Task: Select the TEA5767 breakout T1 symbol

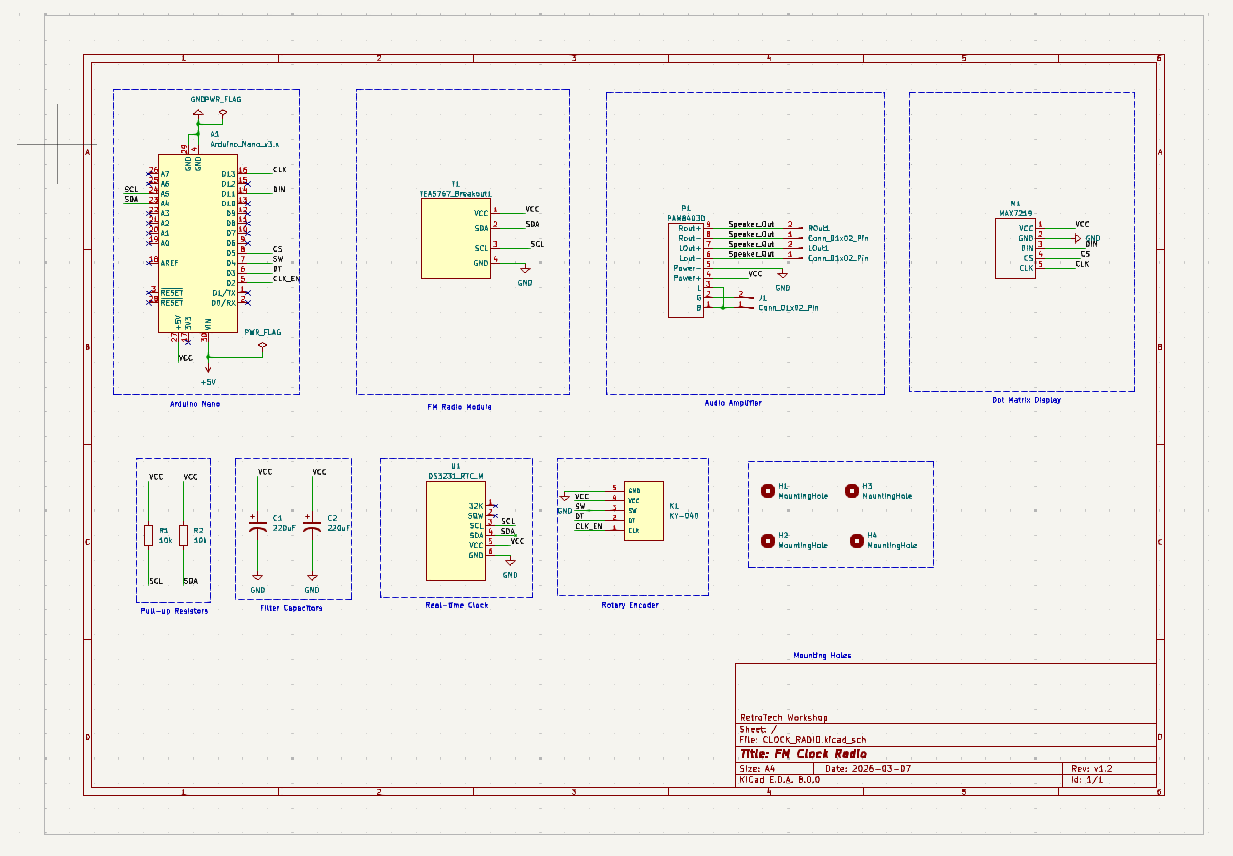Action: coord(455,238)
